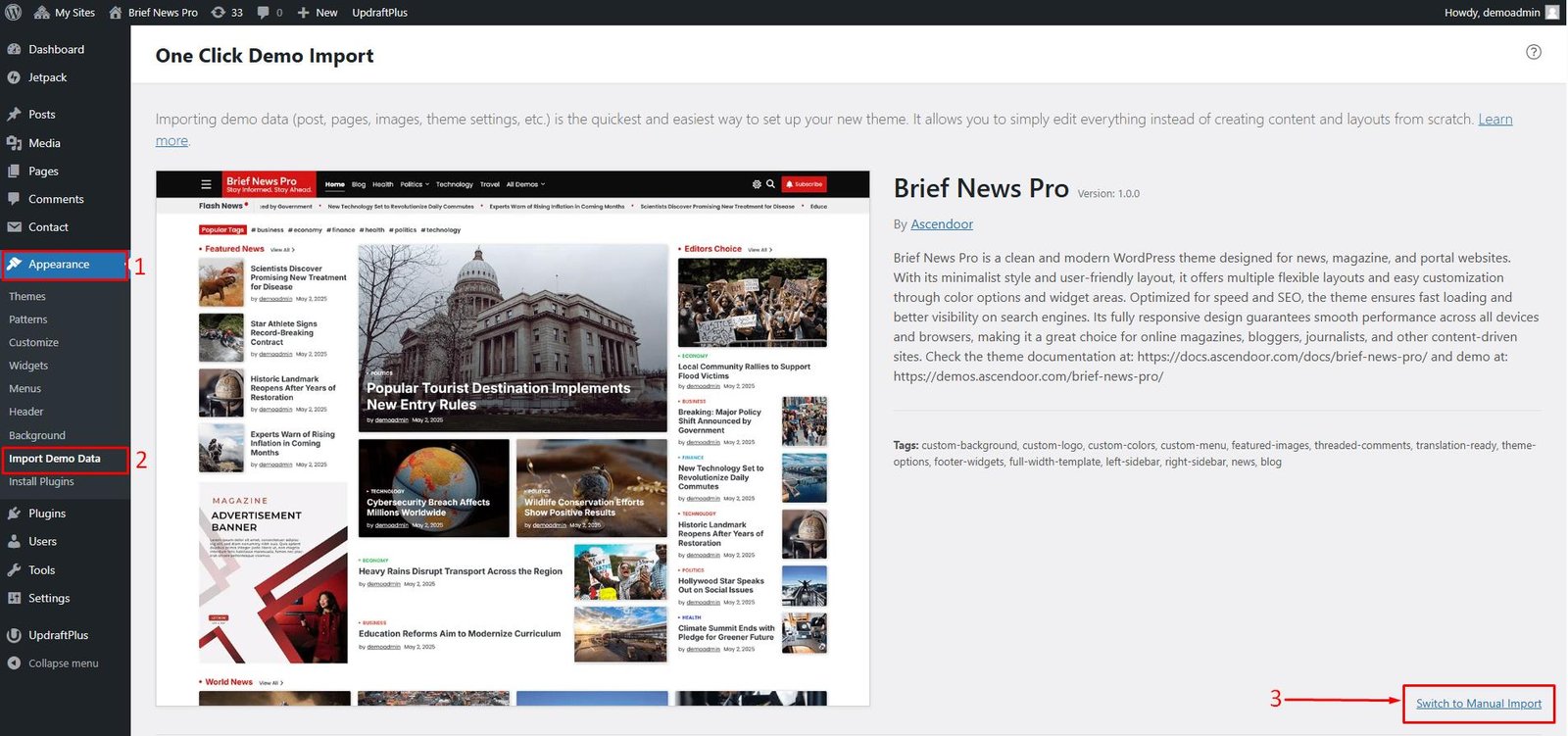Click the hamburger menu icon in demo preview
The height and width of the screenshot is (736, 1568).
206,184
